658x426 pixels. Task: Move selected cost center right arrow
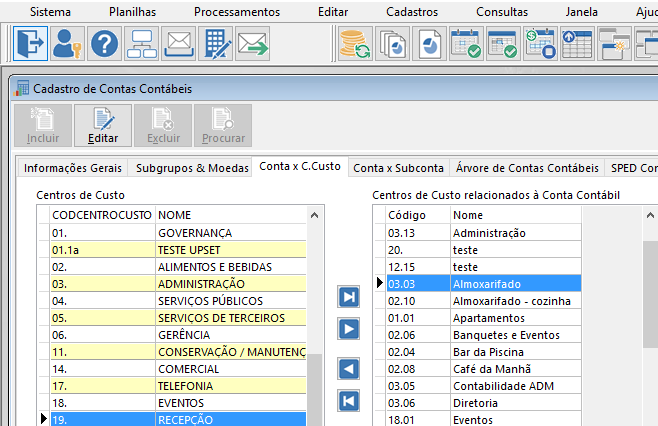pos(349,329)
